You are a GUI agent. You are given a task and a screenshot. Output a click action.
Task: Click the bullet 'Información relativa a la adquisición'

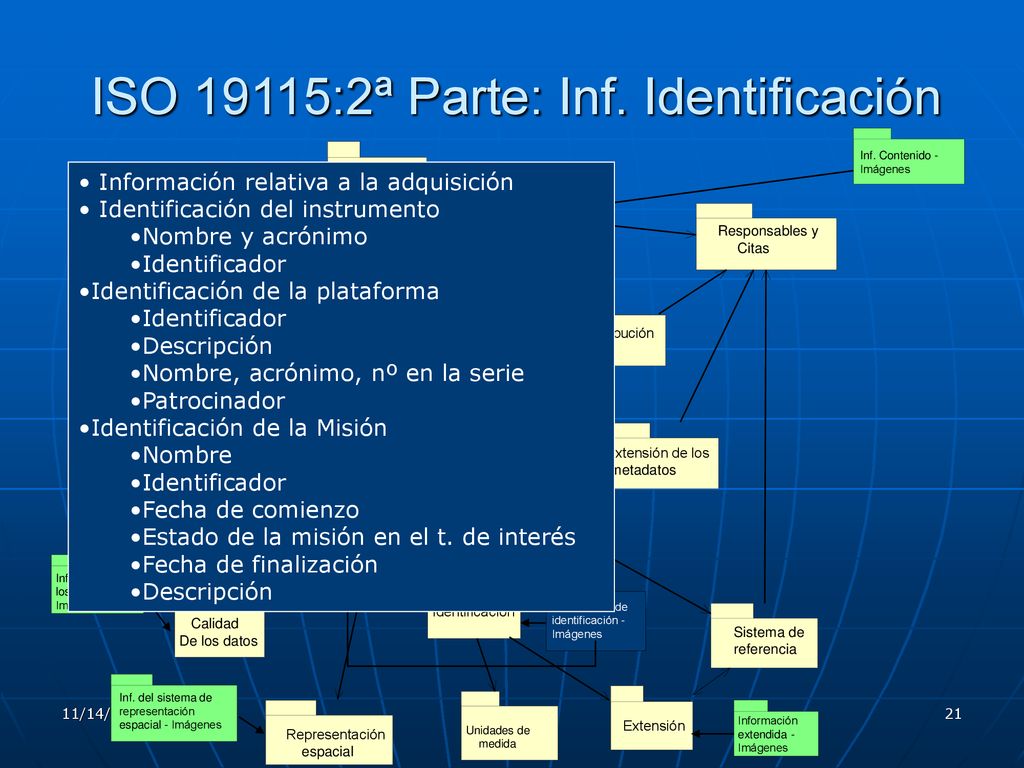pyautogui.click(x=306, y=182)
